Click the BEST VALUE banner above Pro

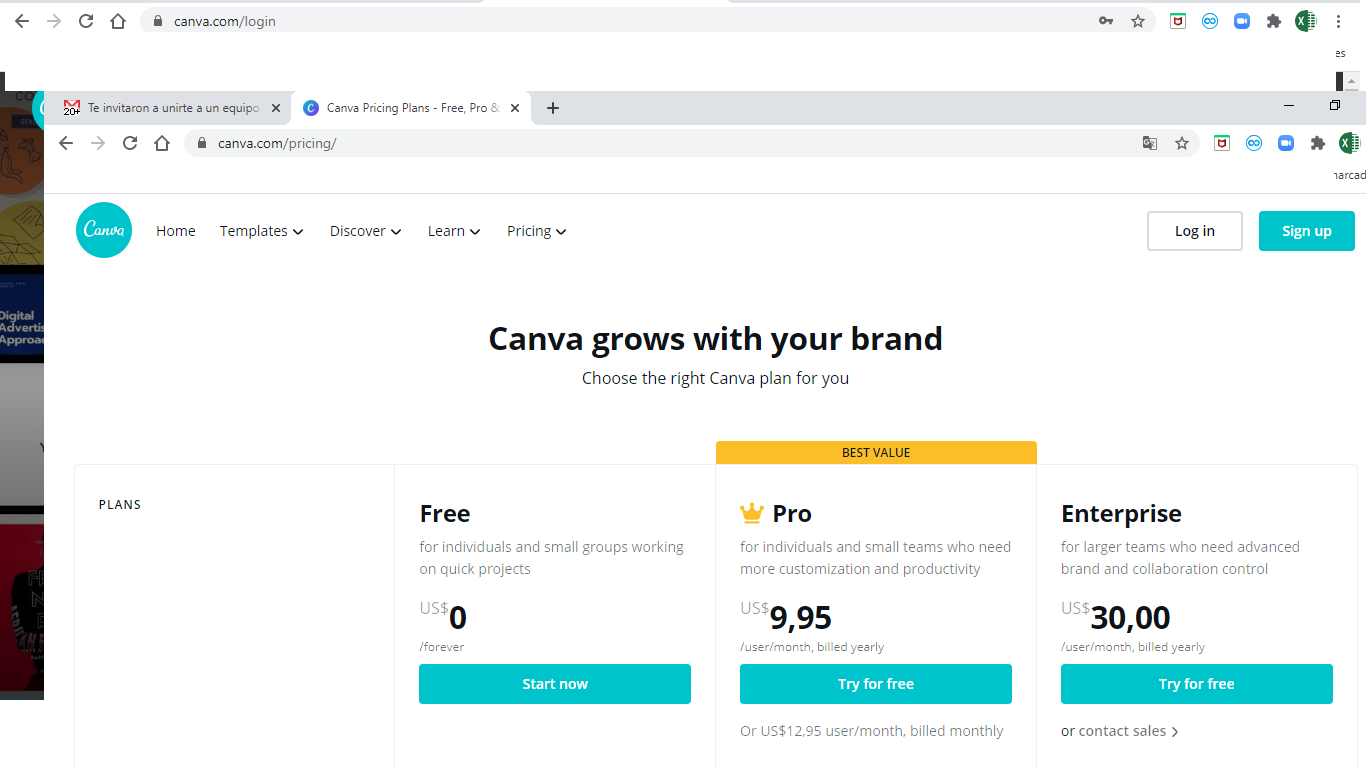(876, 453)
